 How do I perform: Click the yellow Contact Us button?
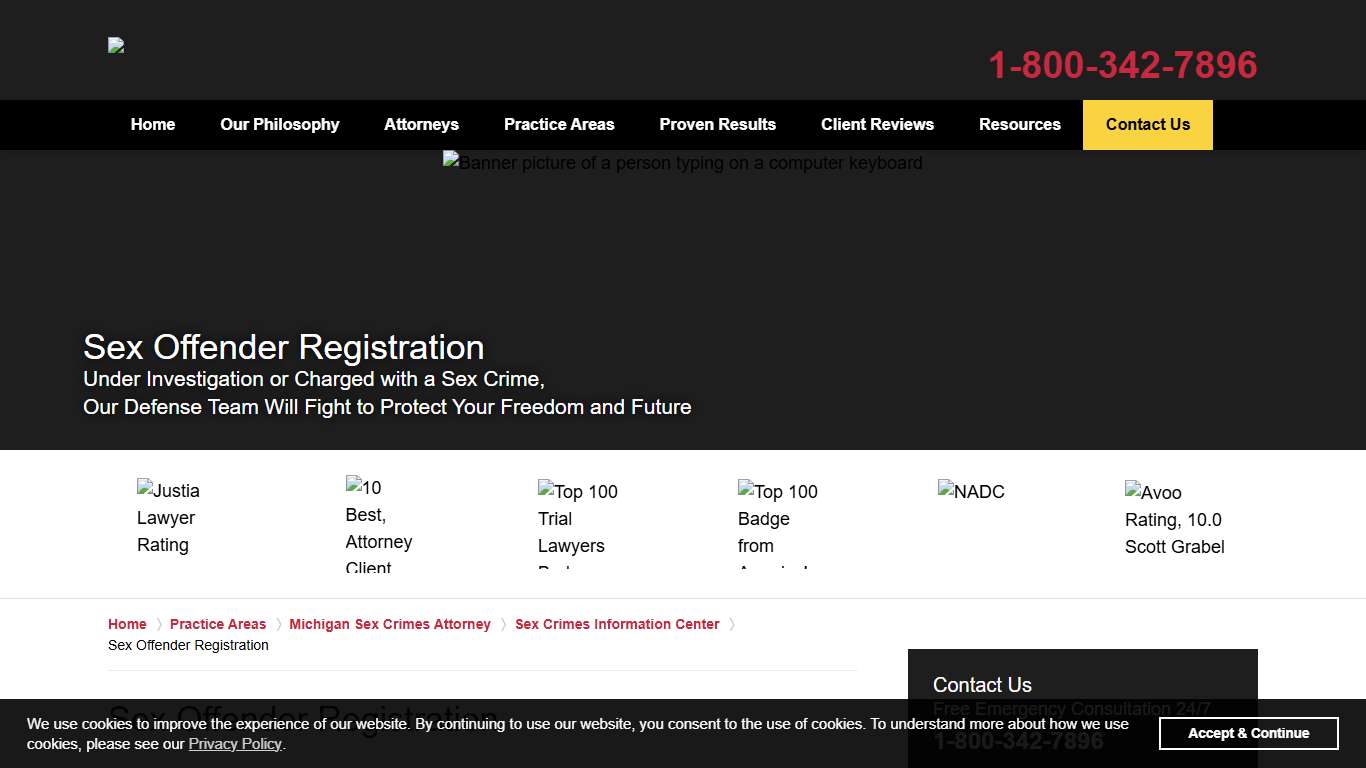(x=1147, y=125)
